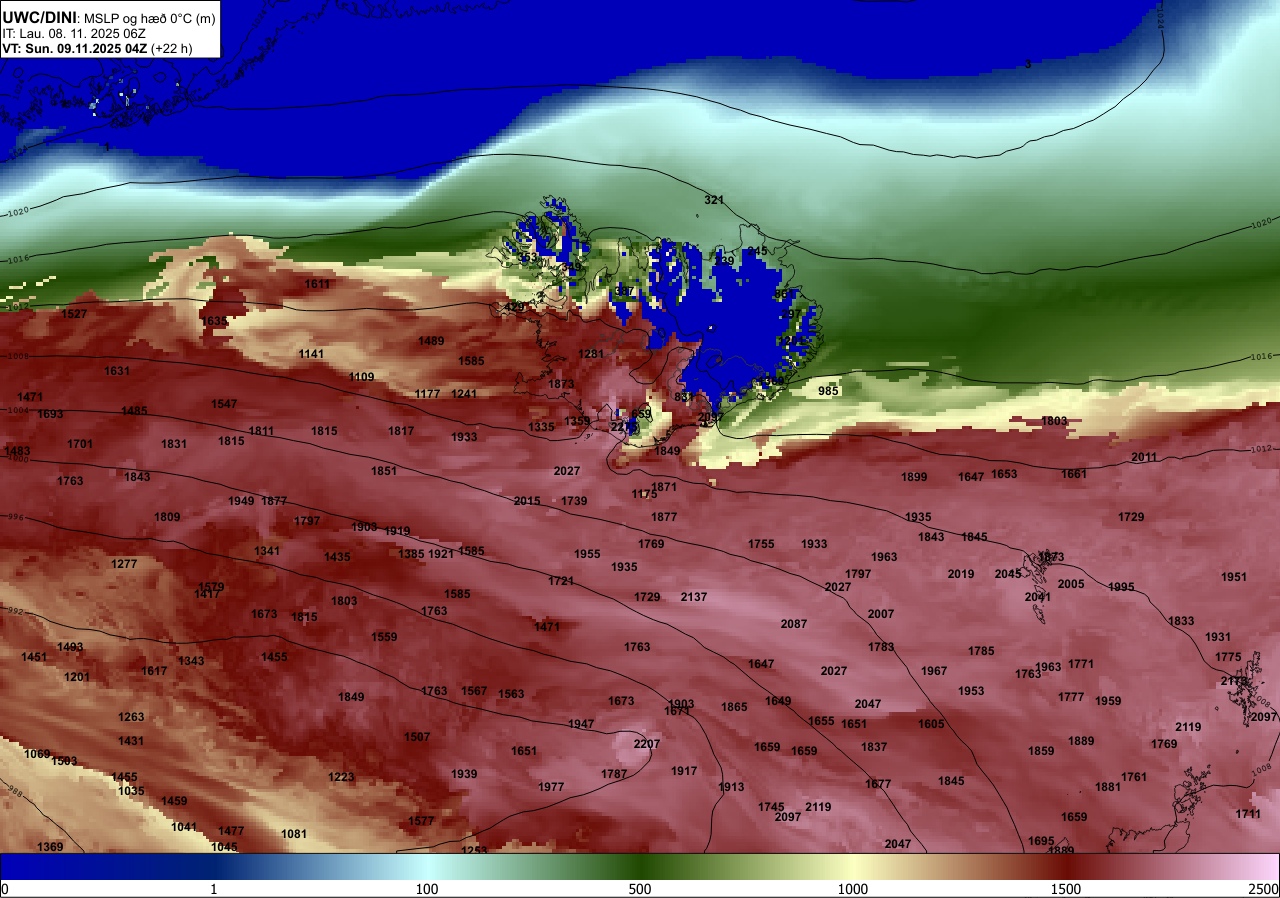Click the map value 1711
The width and height of the screenshot is (1280, 898).
(1248, 814)
